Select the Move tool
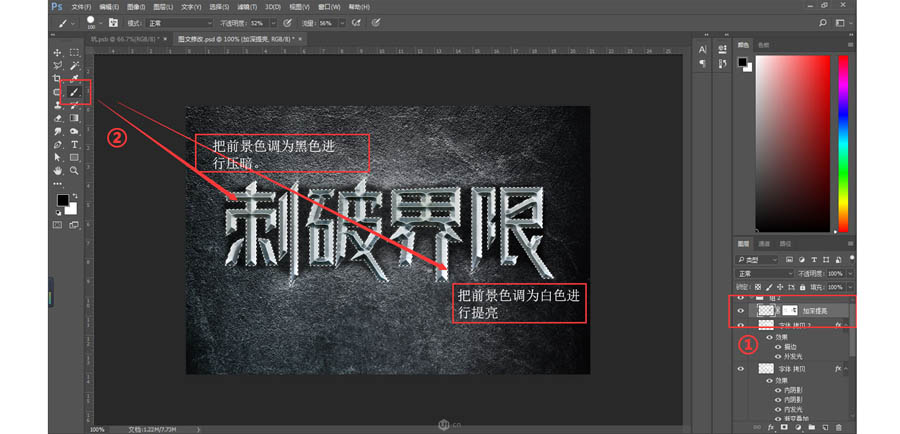Image resolution: width=900 pixels, height=434 pixels. pyautogui.click(x=57, y=53)
